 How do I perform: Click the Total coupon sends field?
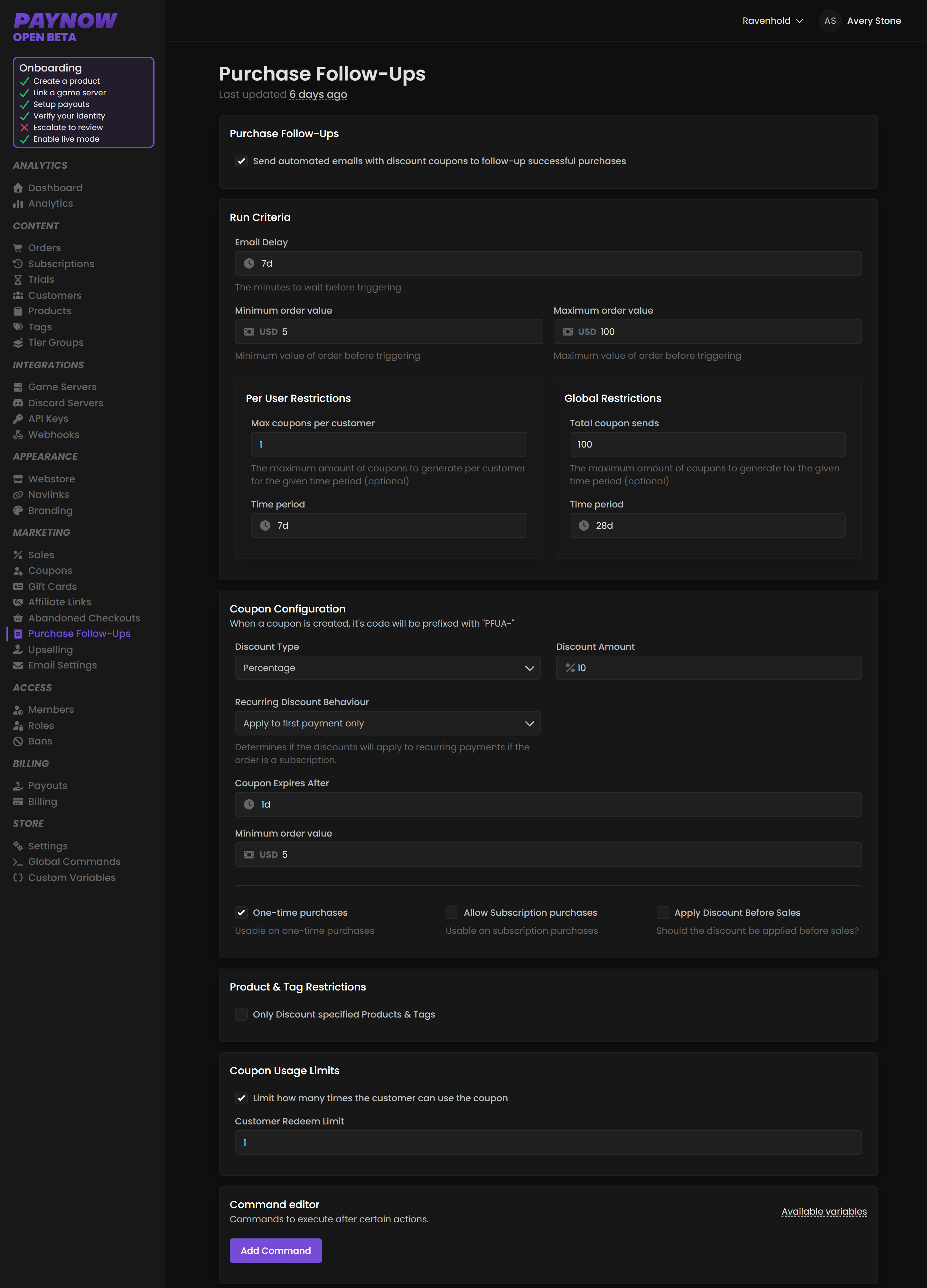707,445
